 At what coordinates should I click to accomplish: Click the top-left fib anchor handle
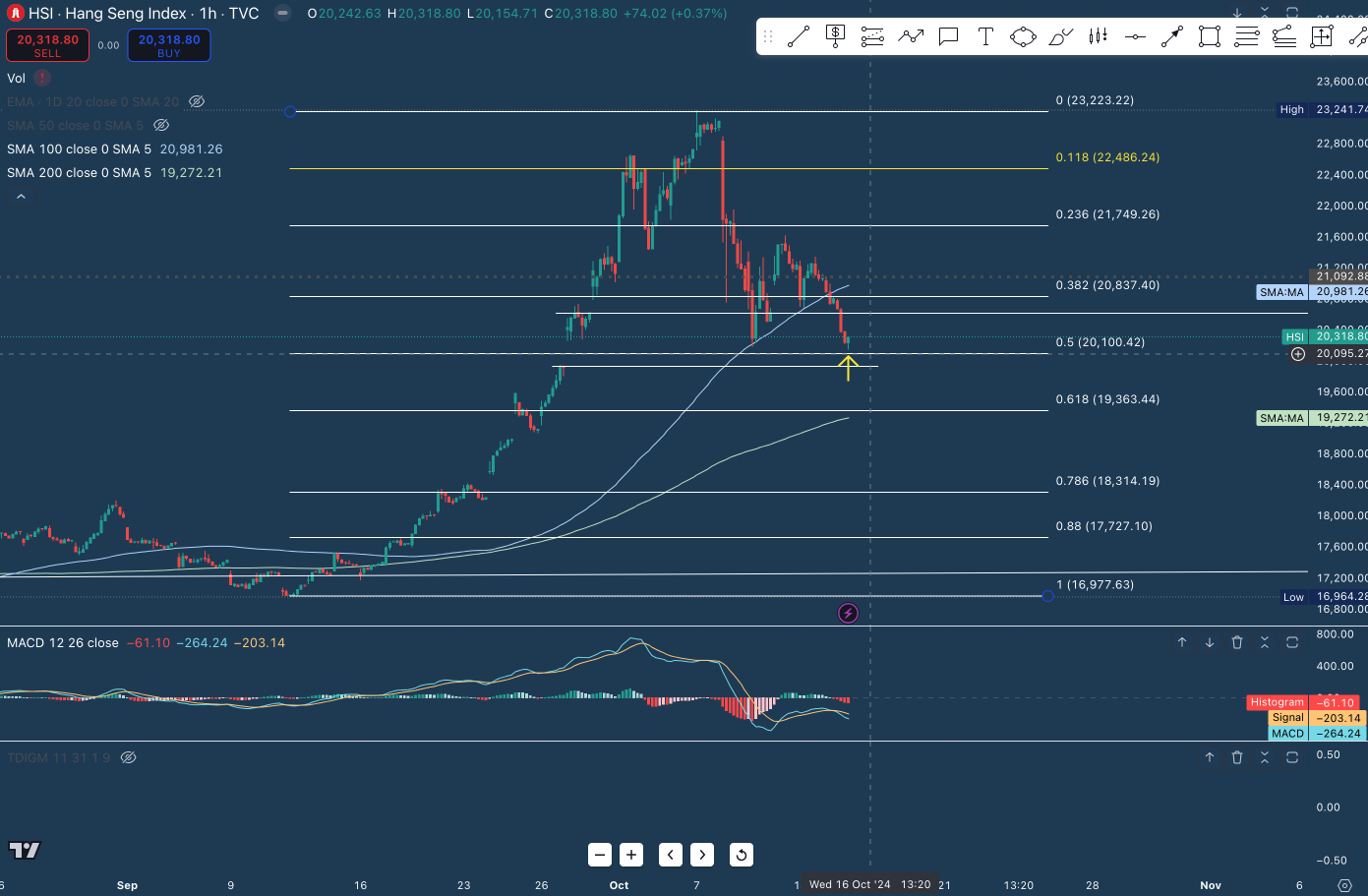290,111
